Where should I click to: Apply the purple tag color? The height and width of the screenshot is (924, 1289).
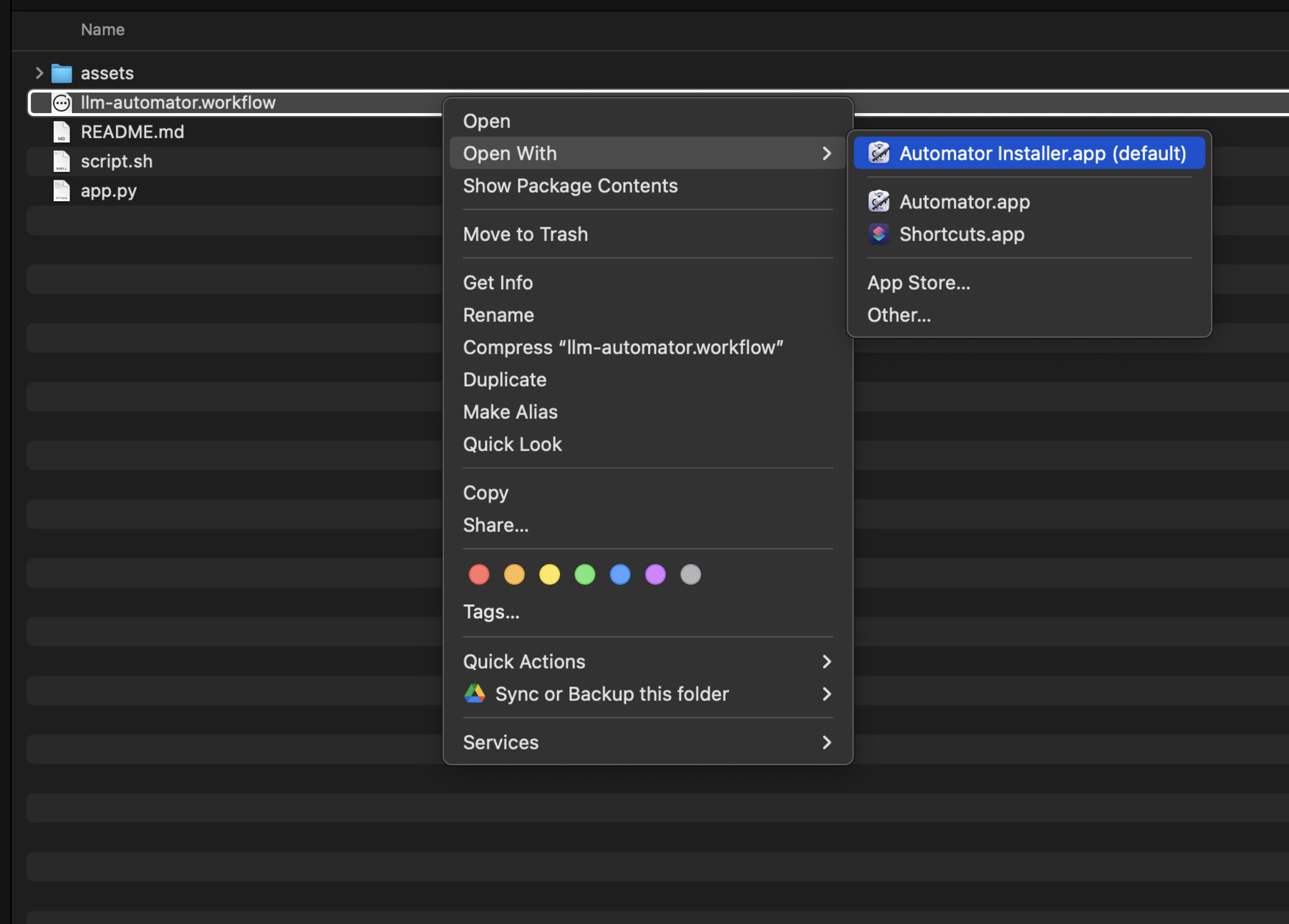tap(655, 574)
